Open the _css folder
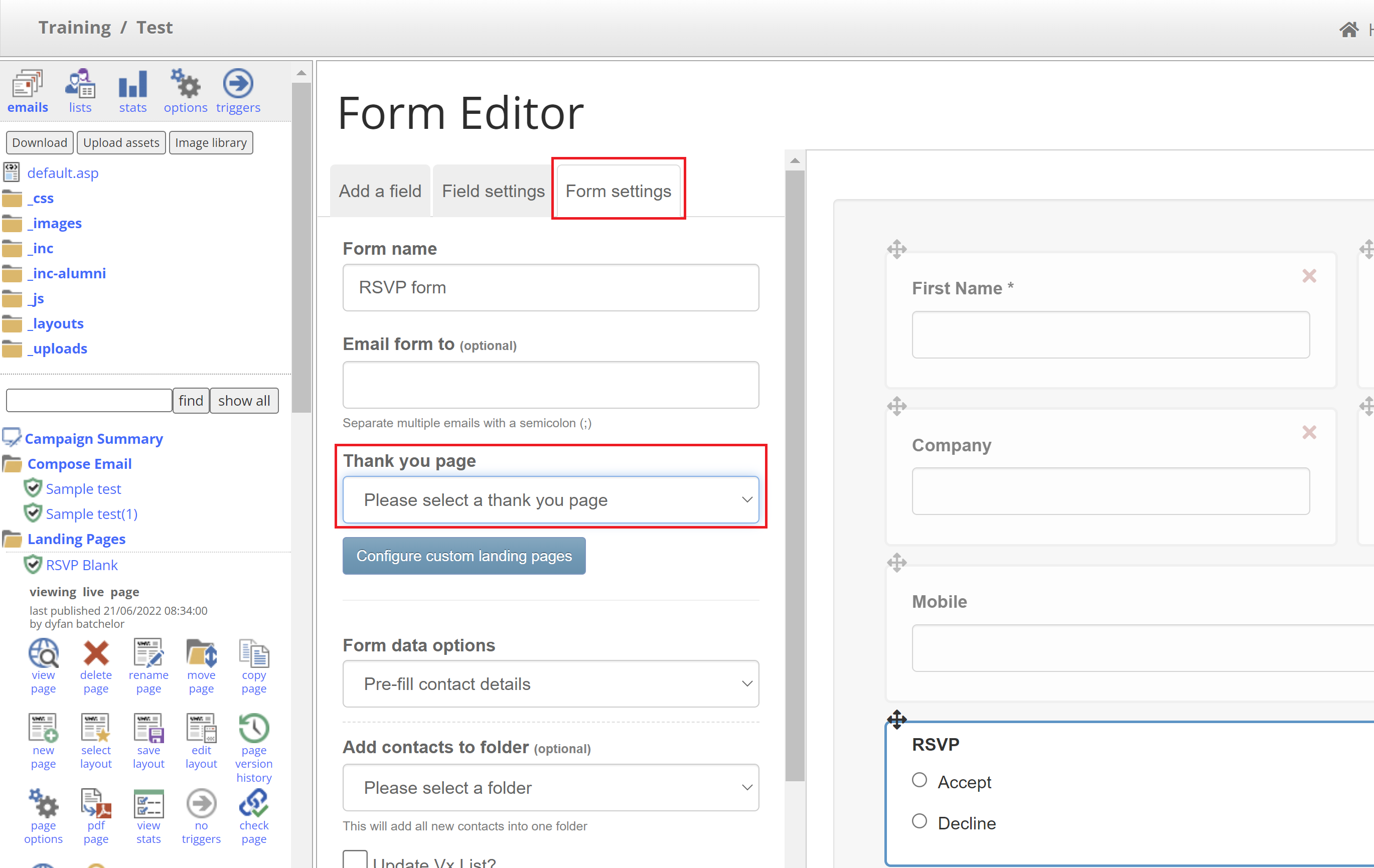Screen dimensions: 1374x868 point(41,198)
